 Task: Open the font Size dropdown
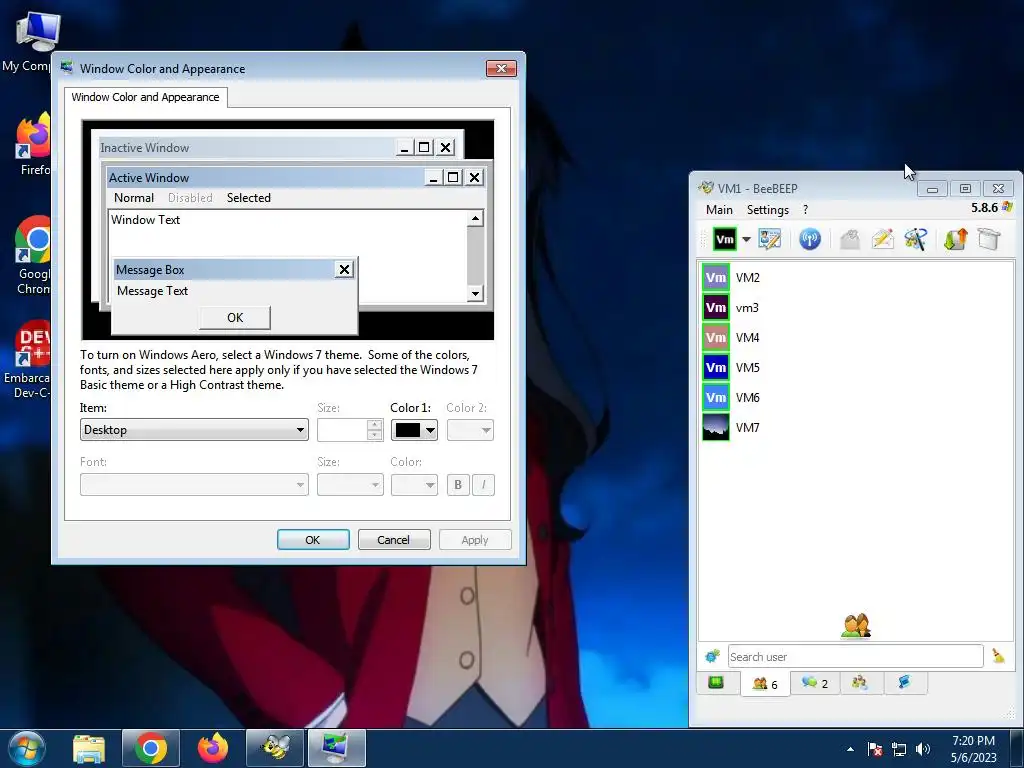click(x=350, y=485)
